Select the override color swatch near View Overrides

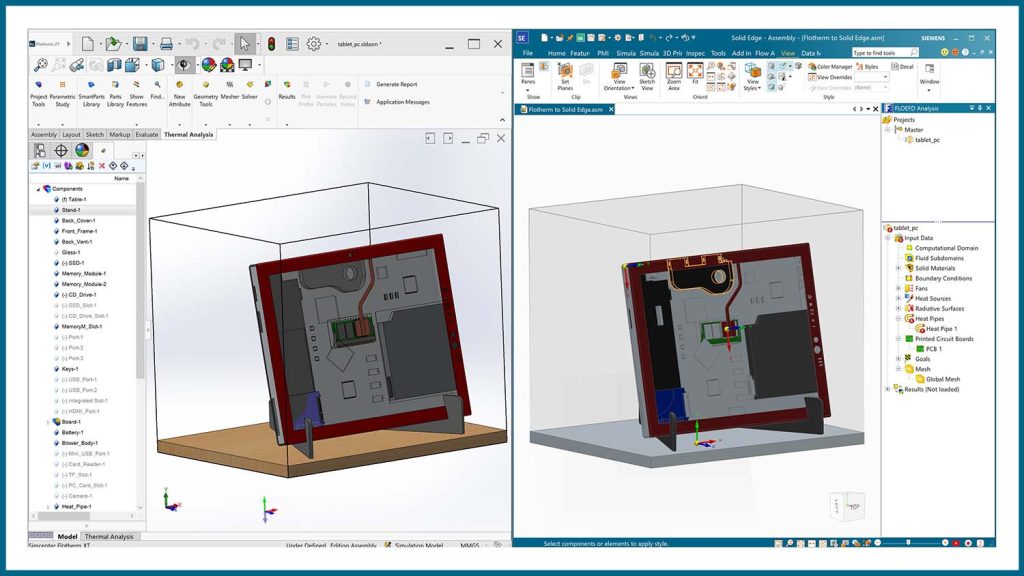point(871,77)
